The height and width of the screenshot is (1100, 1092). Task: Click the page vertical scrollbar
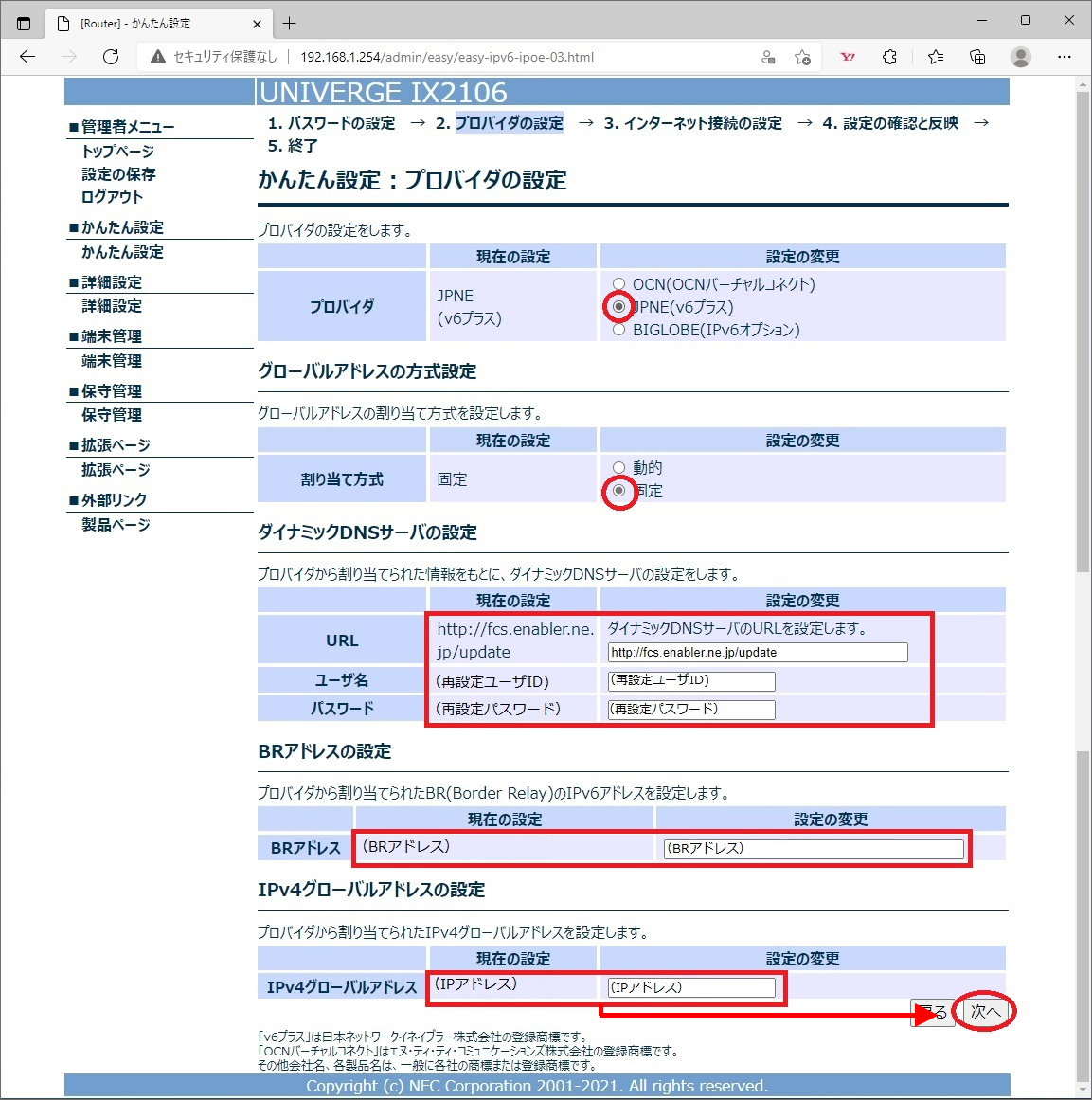(1083, 330)
